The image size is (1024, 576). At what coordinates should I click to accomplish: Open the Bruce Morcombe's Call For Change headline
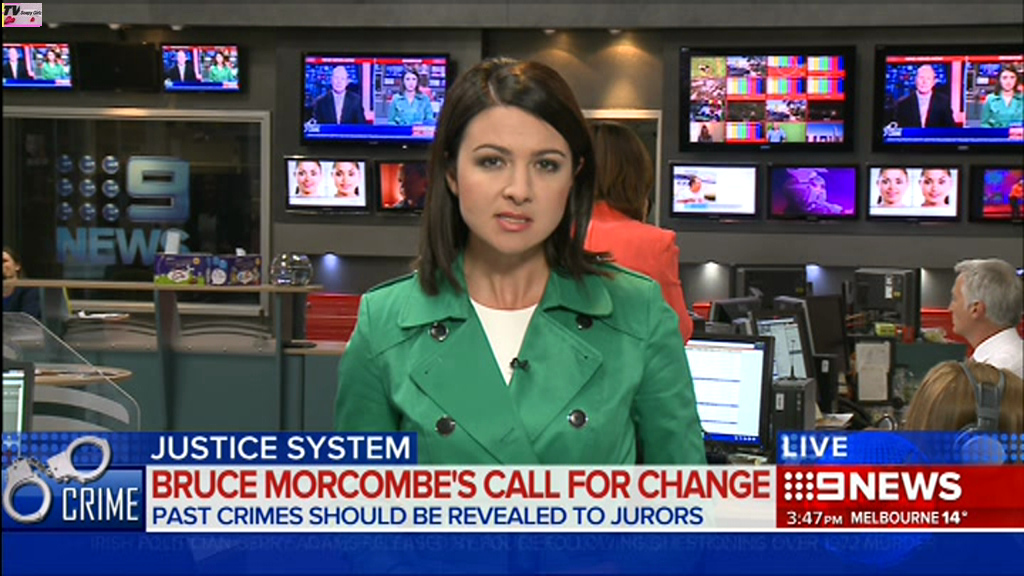(x=460, y=485)
